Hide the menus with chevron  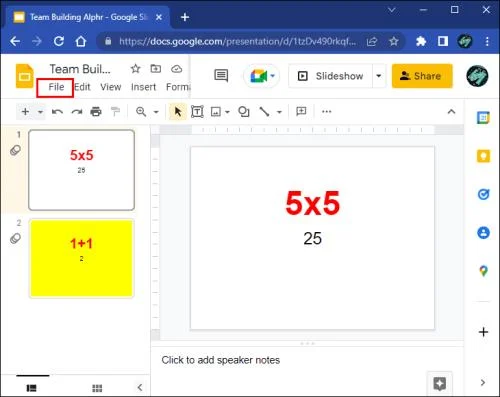pyautogui.click(x=451, y=112)
